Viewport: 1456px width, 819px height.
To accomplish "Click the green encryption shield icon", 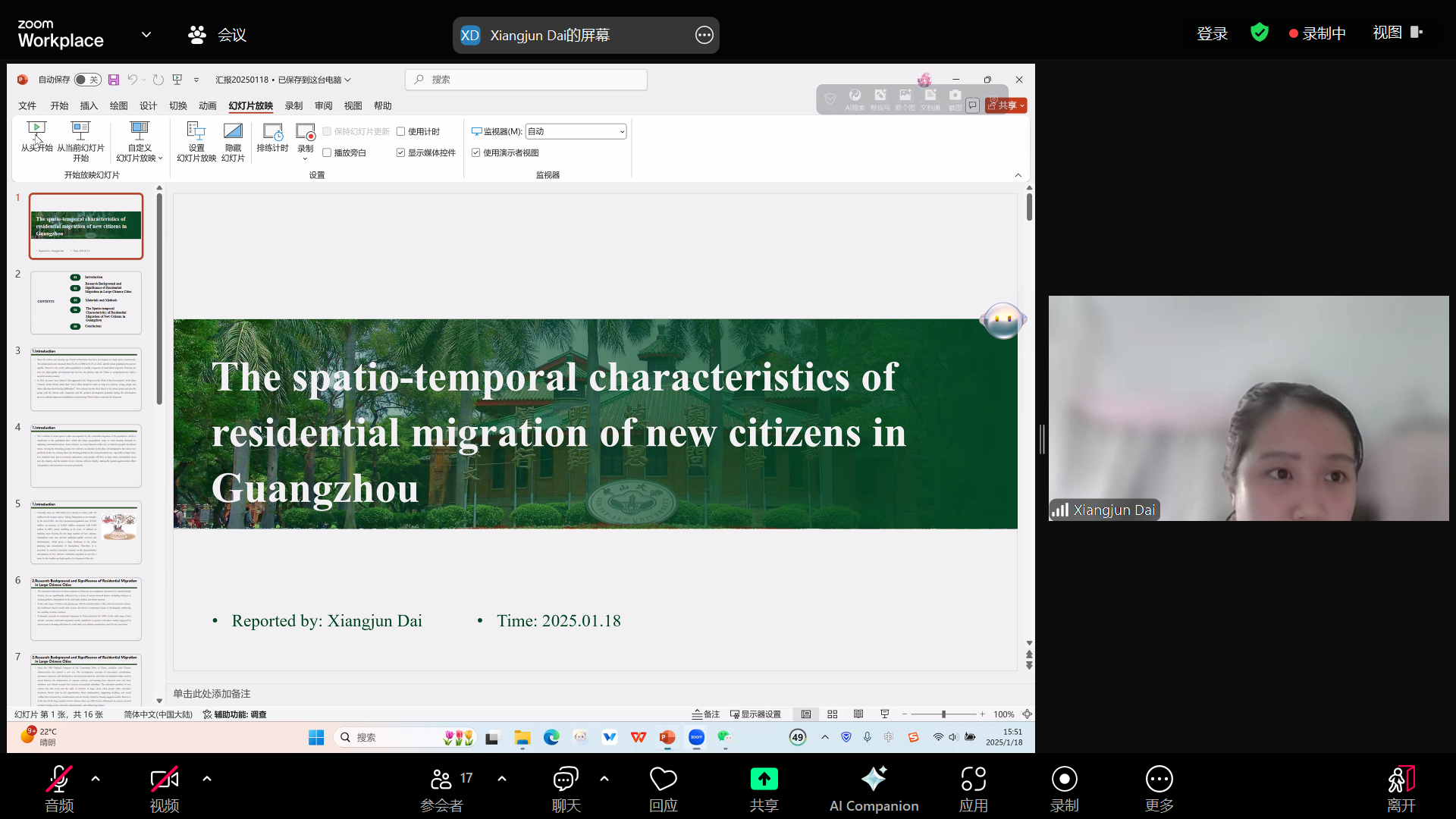I will 1260,33.
